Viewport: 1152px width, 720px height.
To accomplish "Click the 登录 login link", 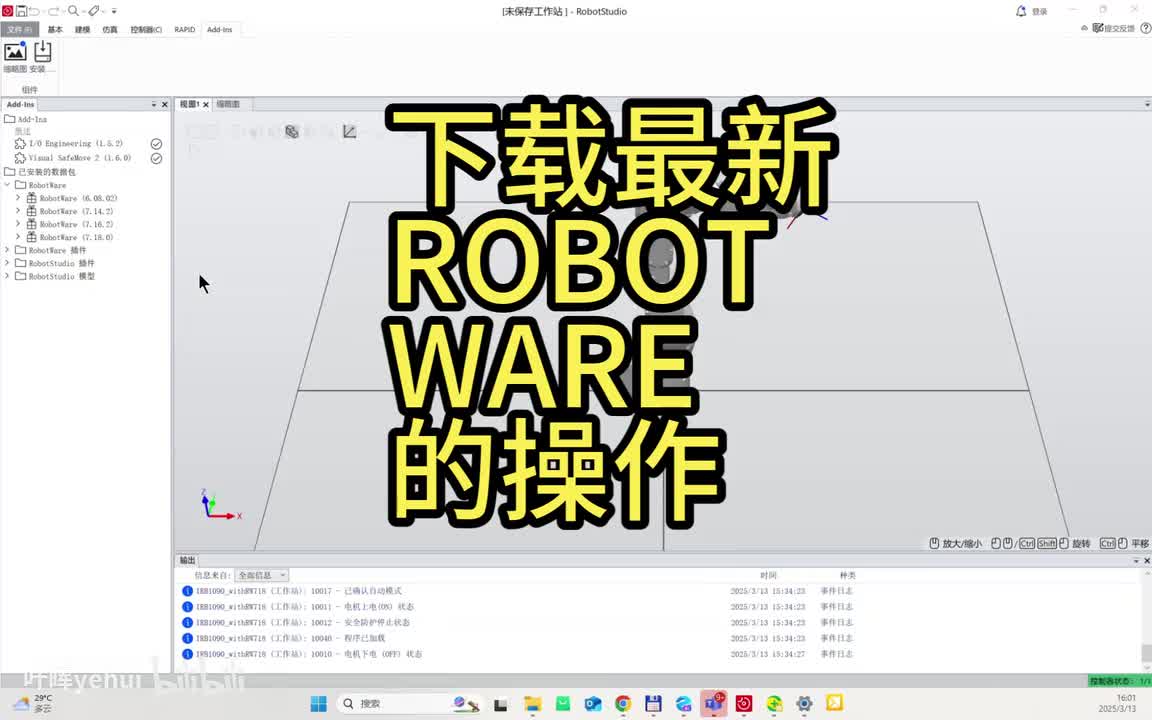I will coord(1040,12).
